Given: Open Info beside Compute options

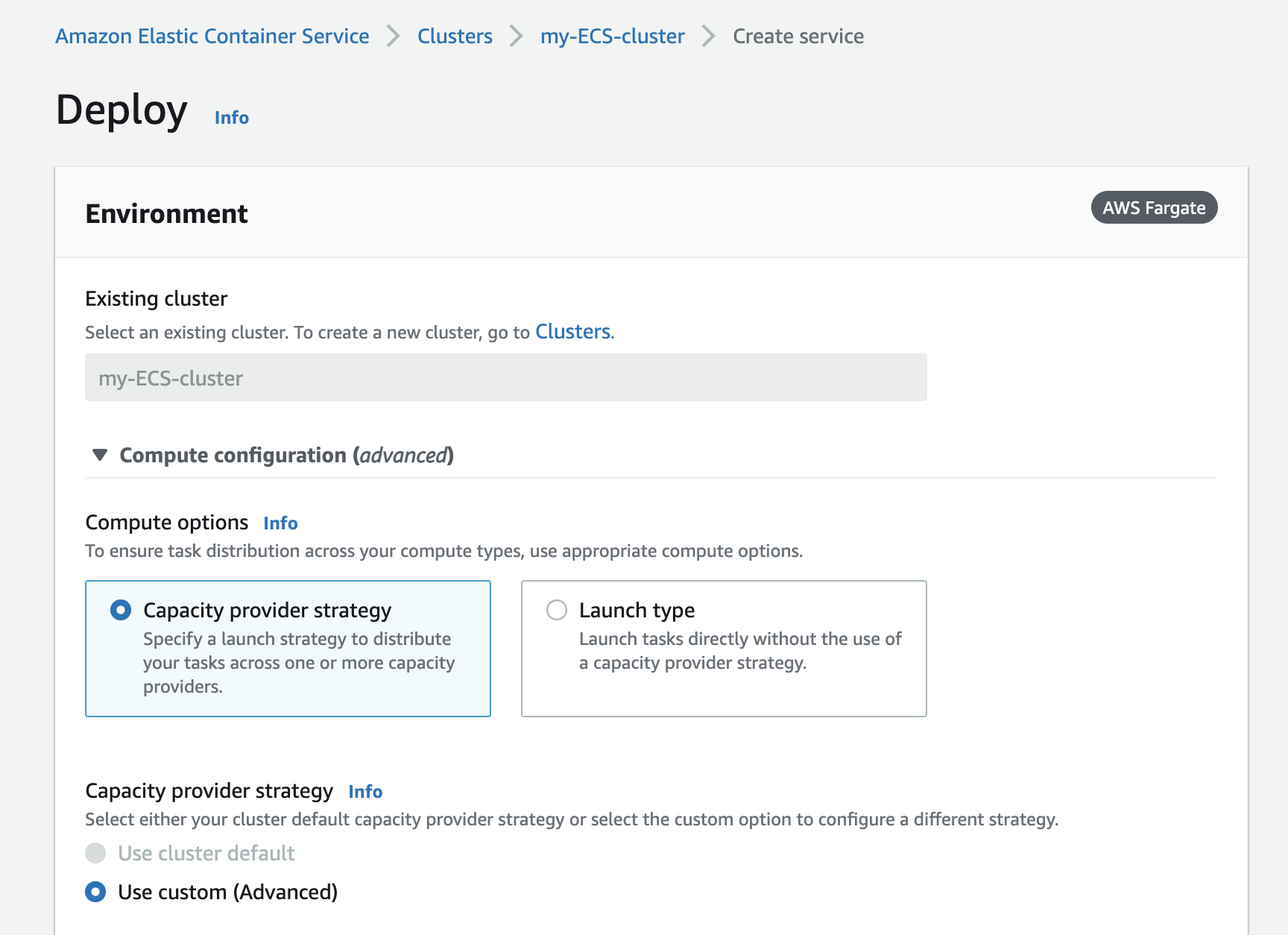Looking at the screenshot, I should (x=280, y=523).
